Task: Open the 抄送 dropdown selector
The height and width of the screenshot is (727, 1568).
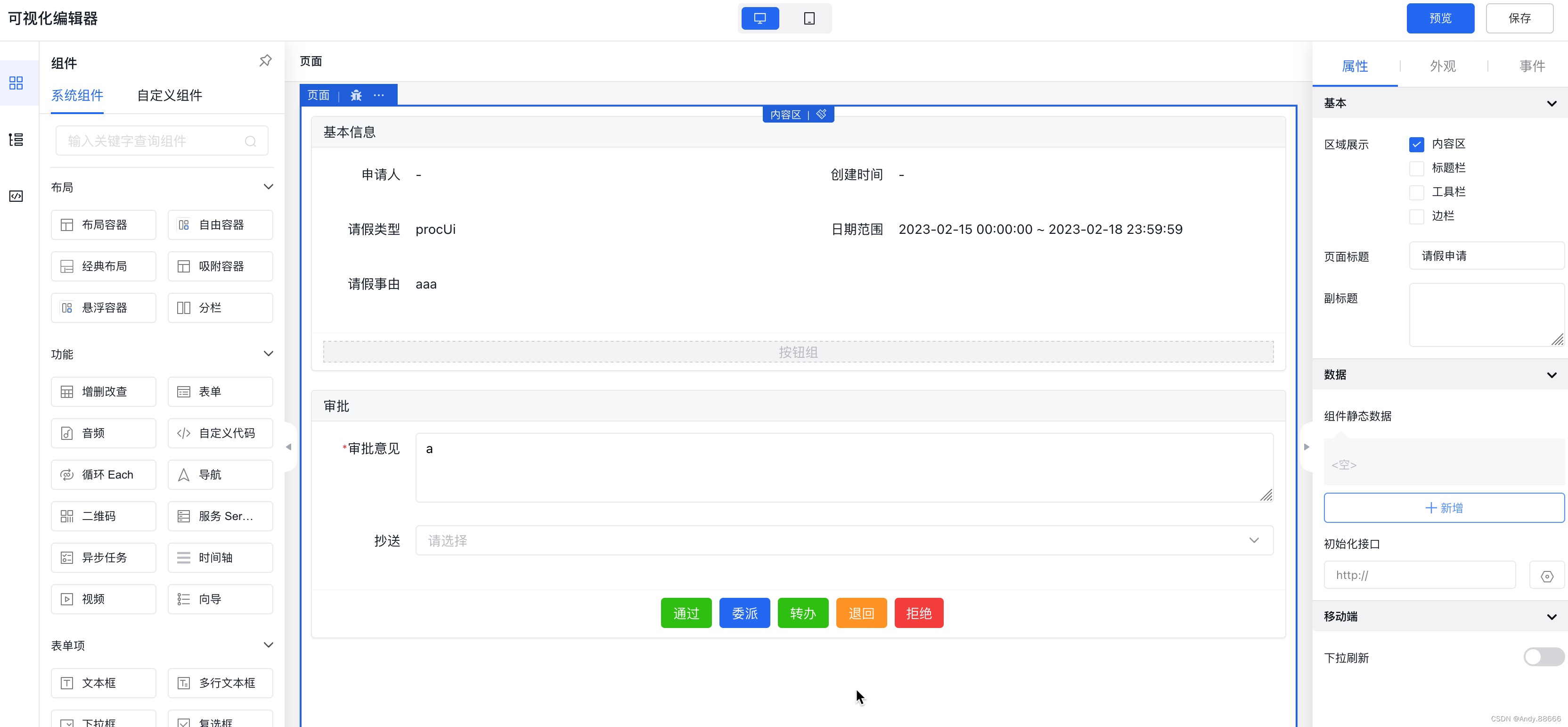Action: [844, 540]
